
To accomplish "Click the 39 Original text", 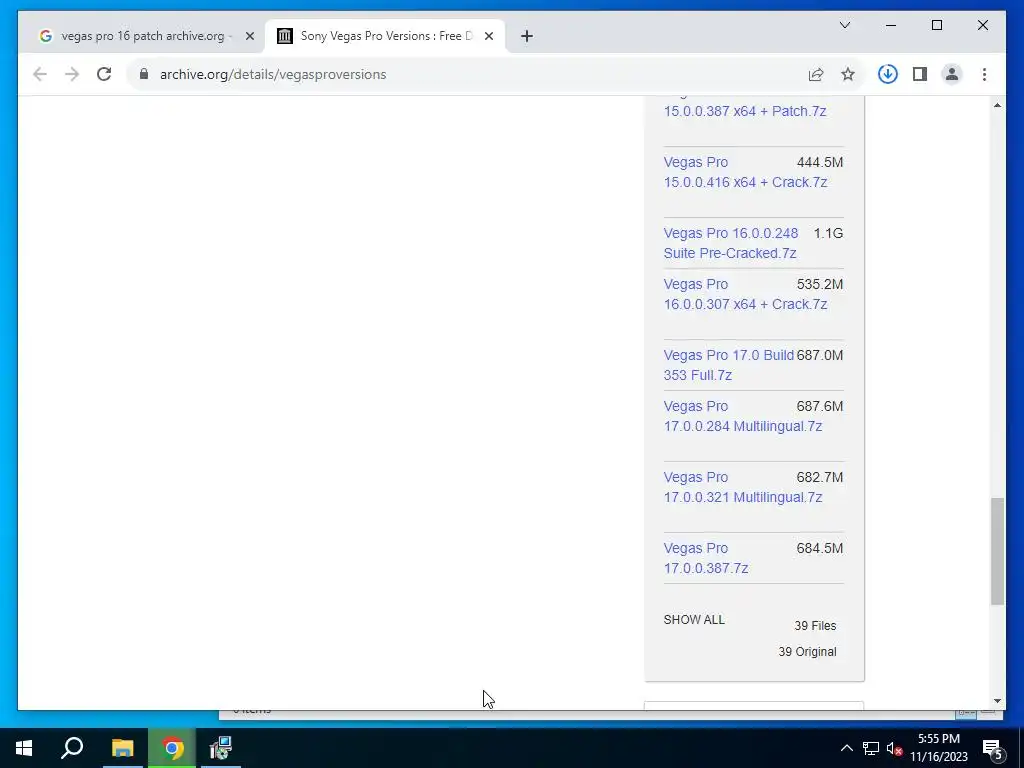I will [807, 652].
